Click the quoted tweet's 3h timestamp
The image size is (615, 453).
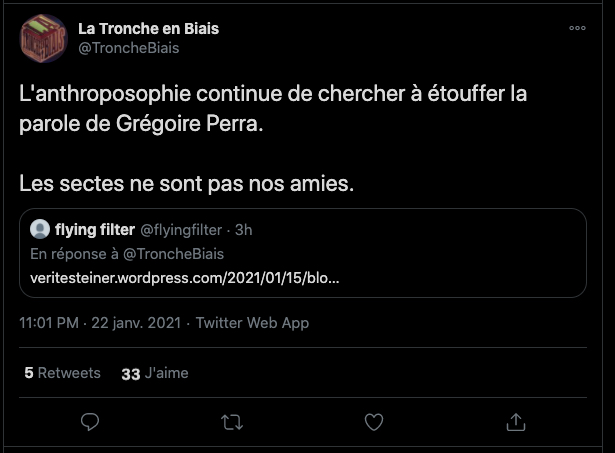coord(243,230)
